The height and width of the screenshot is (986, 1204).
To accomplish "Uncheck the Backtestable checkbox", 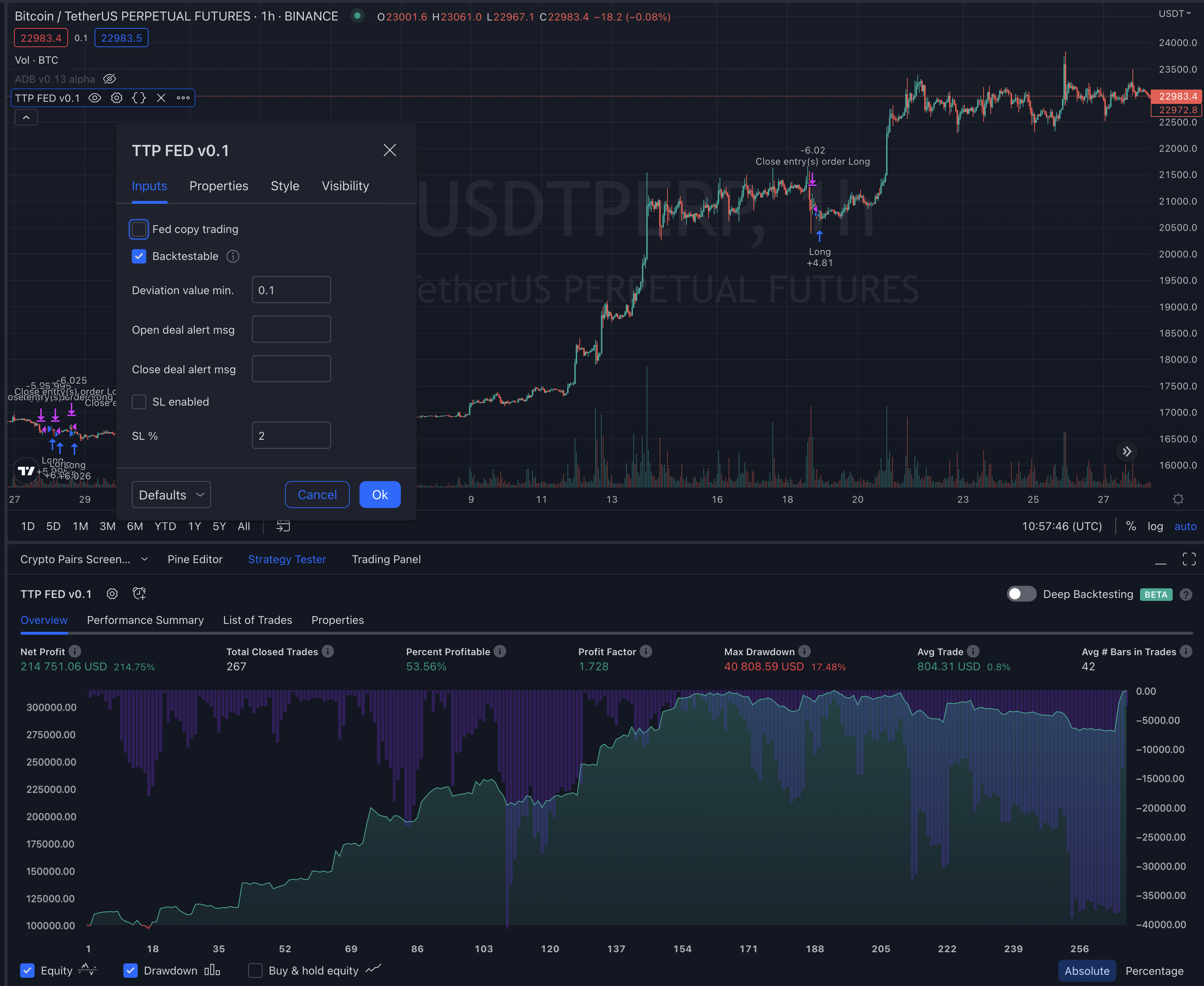I will tap(139, 256).
